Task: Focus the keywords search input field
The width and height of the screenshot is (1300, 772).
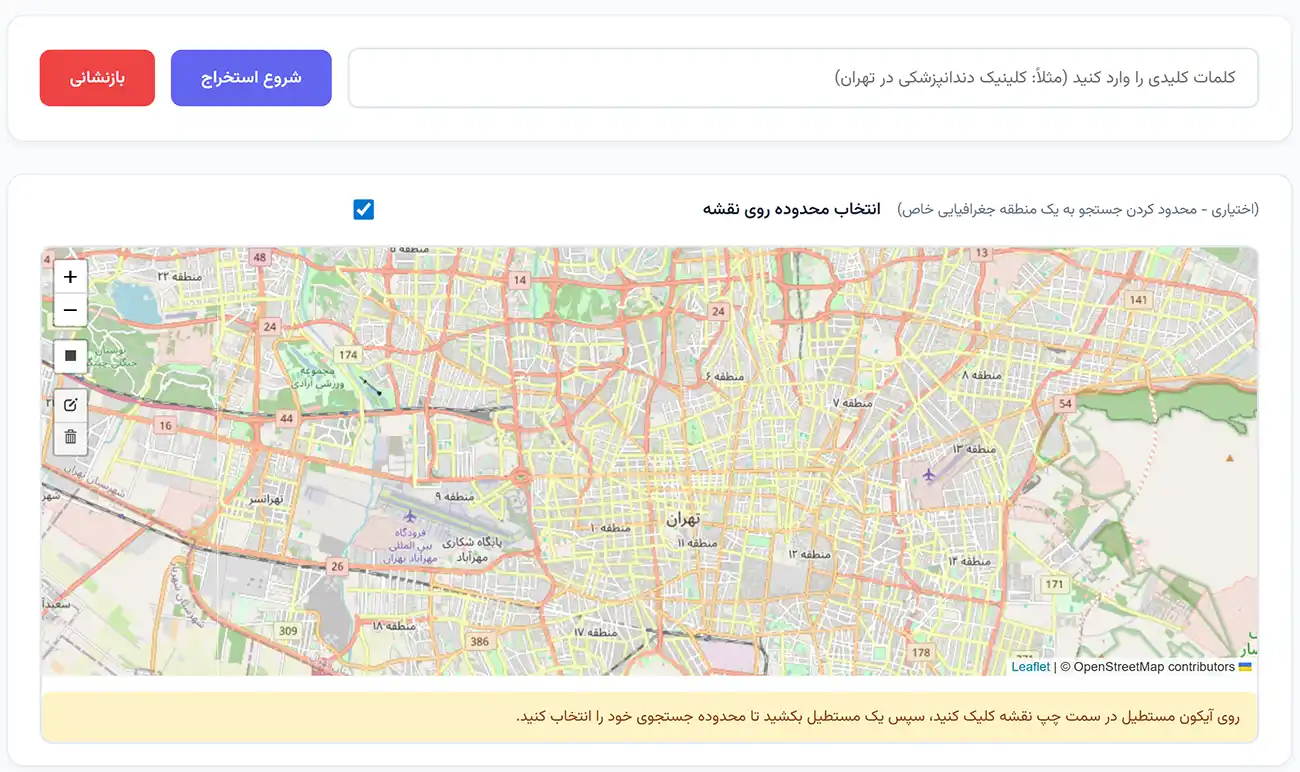Action: [803, 78]
